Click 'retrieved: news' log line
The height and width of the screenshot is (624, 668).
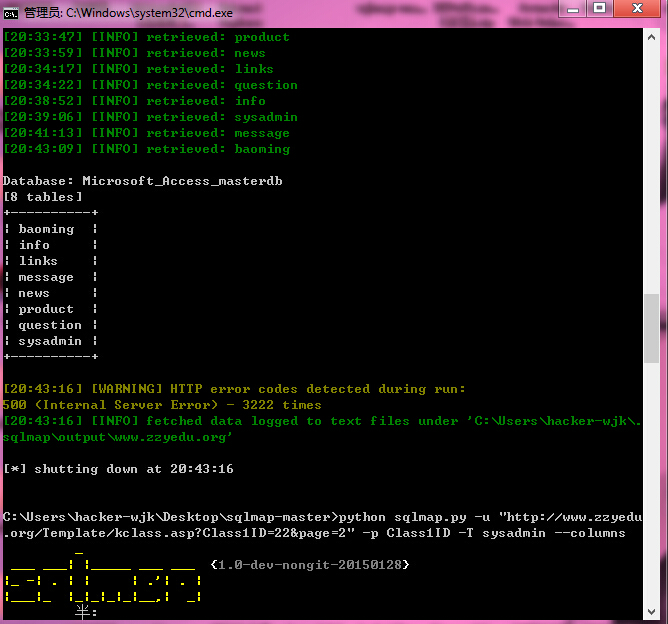135,53
